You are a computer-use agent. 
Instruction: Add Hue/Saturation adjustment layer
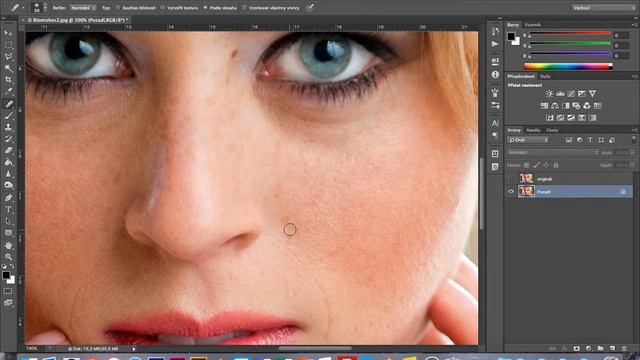(x=544, y=106)
